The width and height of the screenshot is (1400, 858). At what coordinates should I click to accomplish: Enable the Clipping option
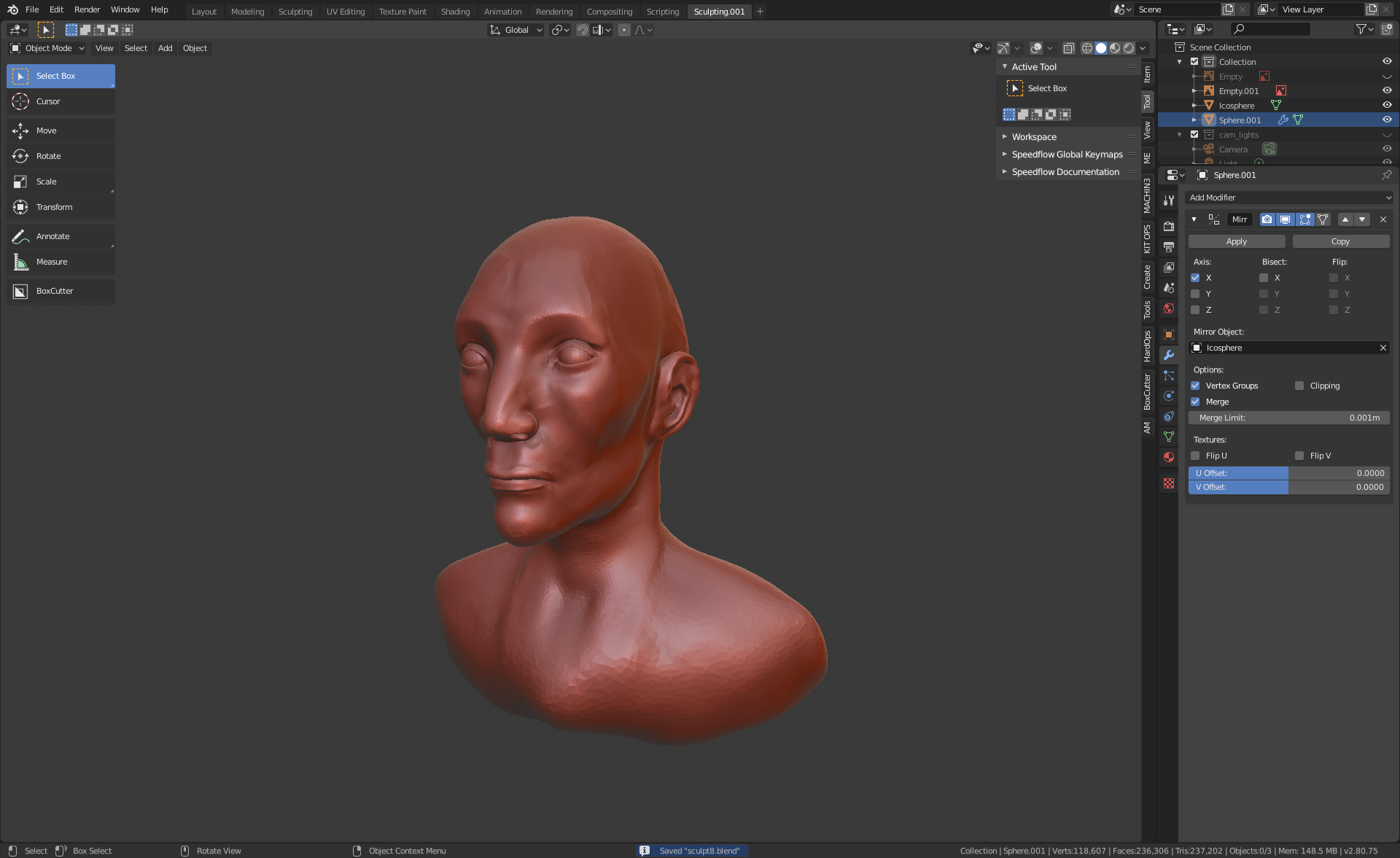(1299, 386)
